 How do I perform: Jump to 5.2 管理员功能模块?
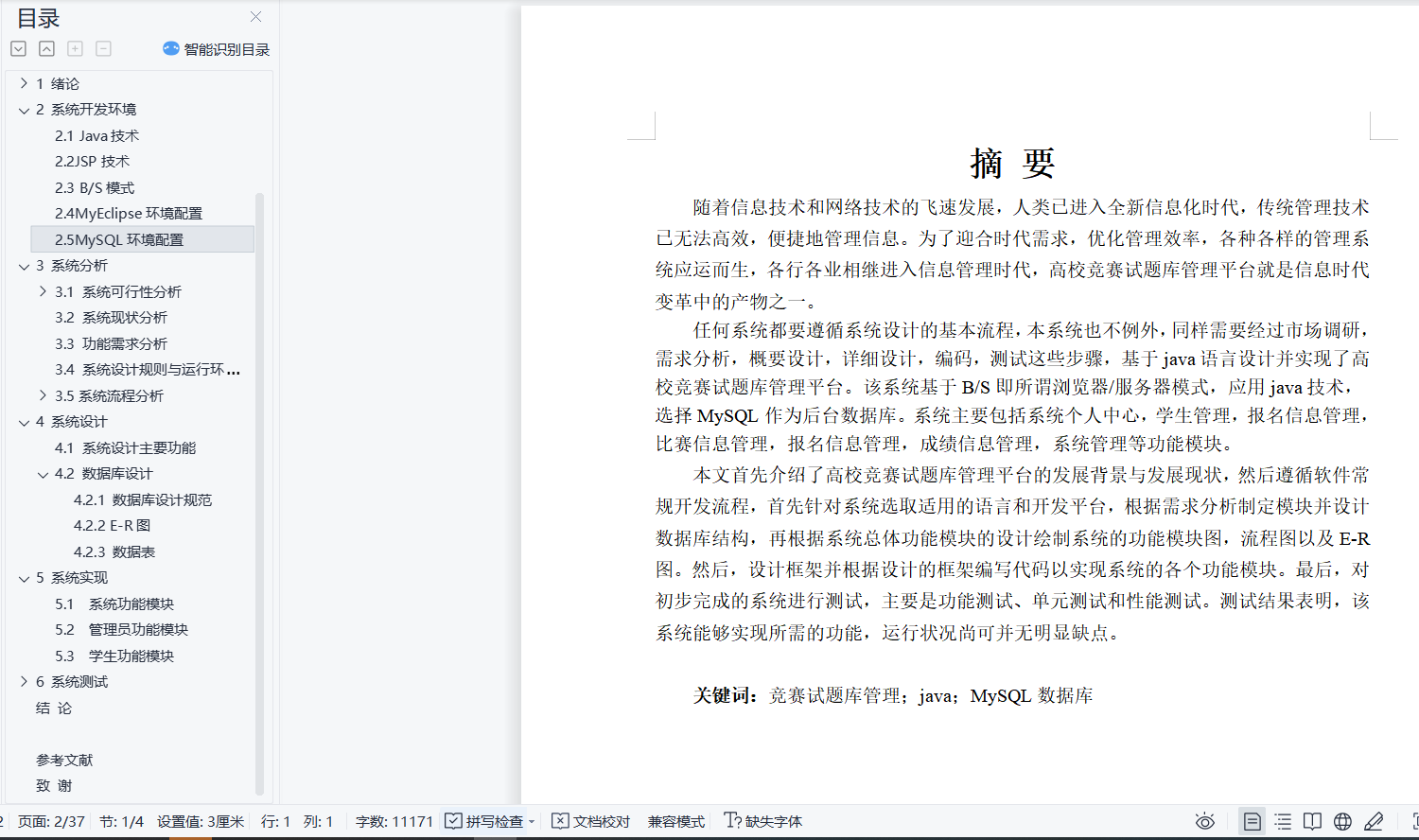pos(121,630)
